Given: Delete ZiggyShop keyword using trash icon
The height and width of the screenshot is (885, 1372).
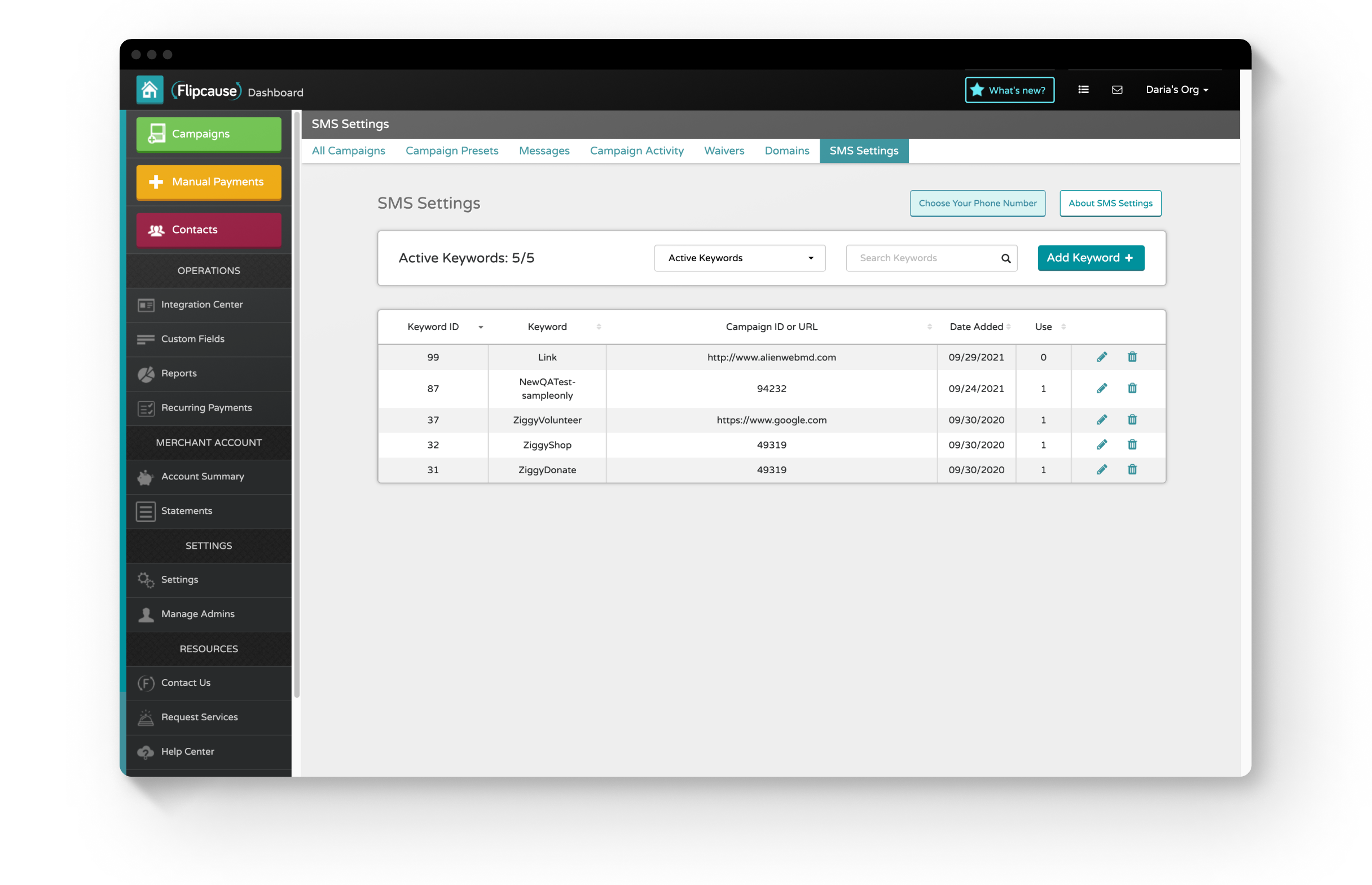Looking at the screenshot, I should click(x=1132, y=444).
